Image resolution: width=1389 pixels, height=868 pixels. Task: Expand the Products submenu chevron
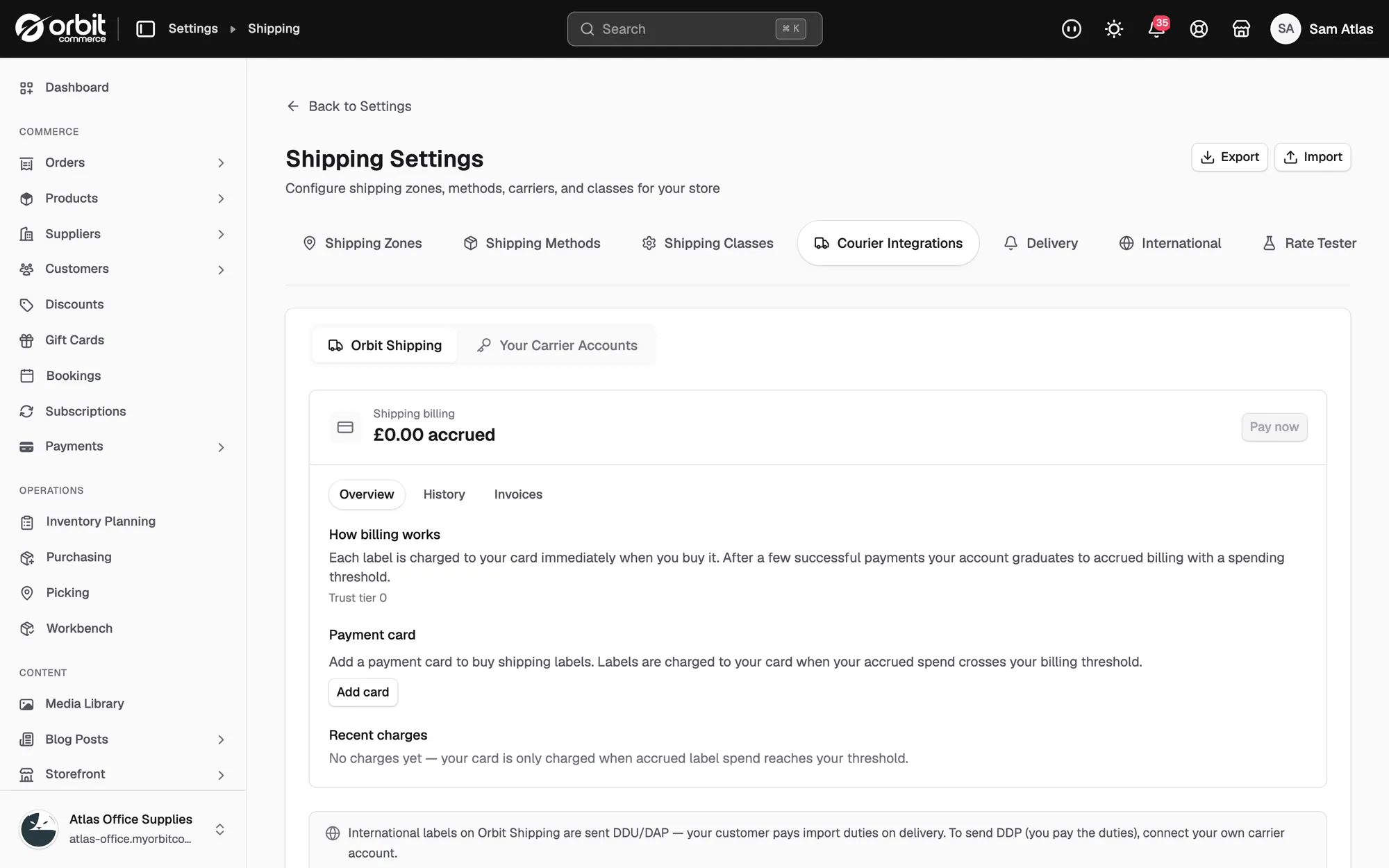point(221,199)
